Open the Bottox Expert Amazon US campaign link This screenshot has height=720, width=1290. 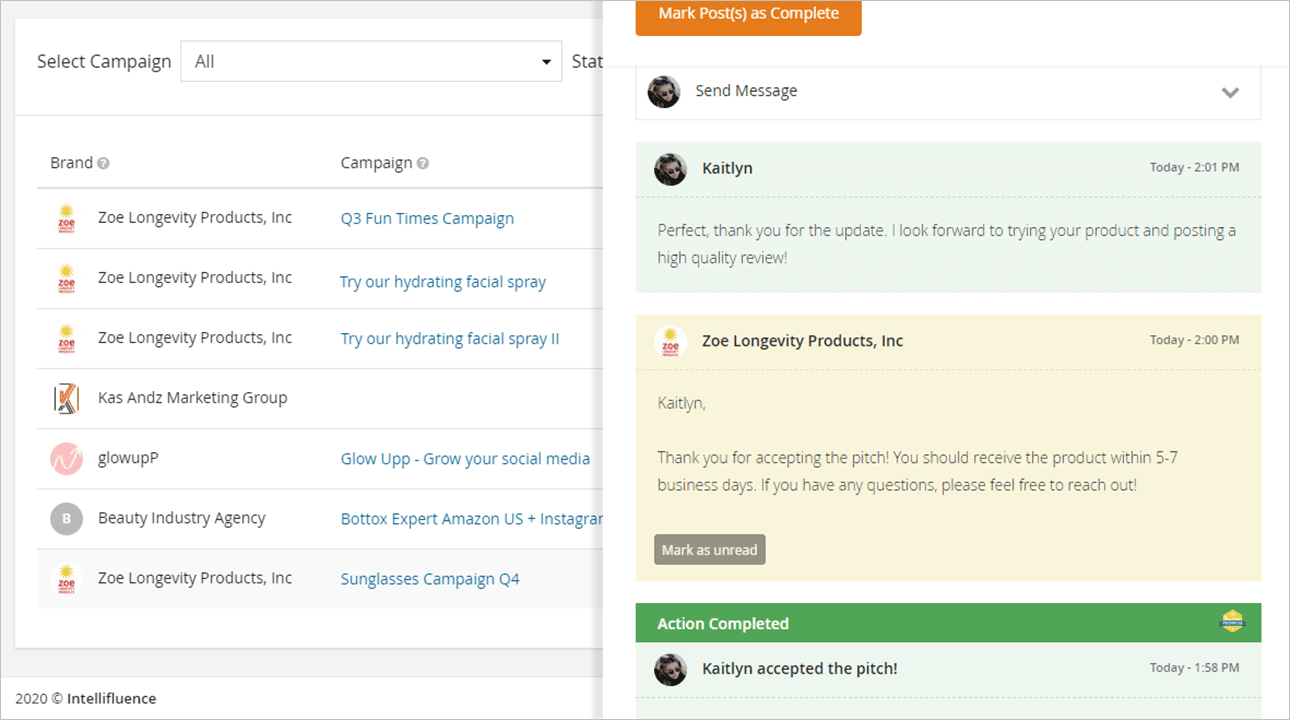(x=471, y=519)
